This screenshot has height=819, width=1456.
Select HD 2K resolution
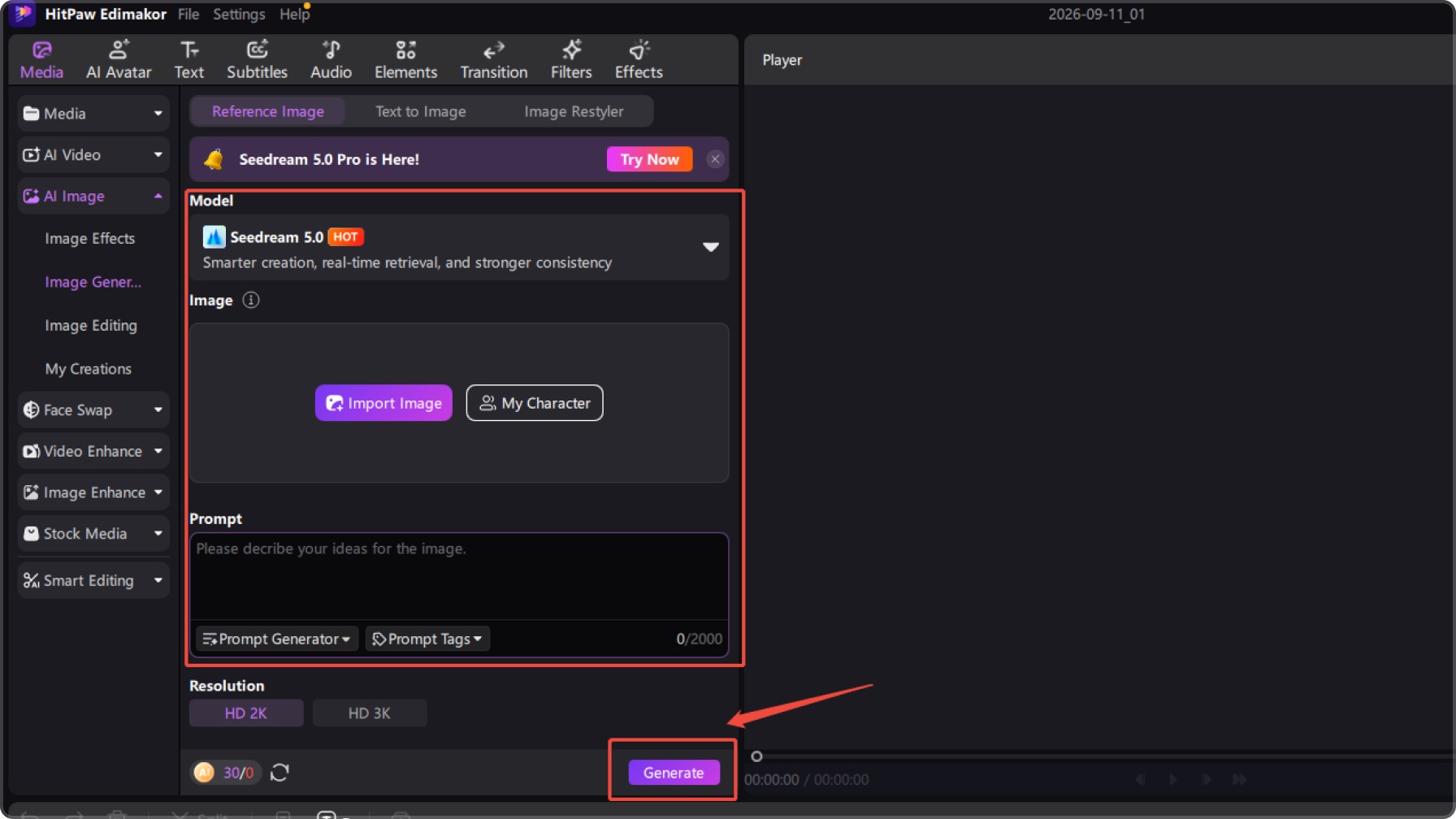(246, 713)
